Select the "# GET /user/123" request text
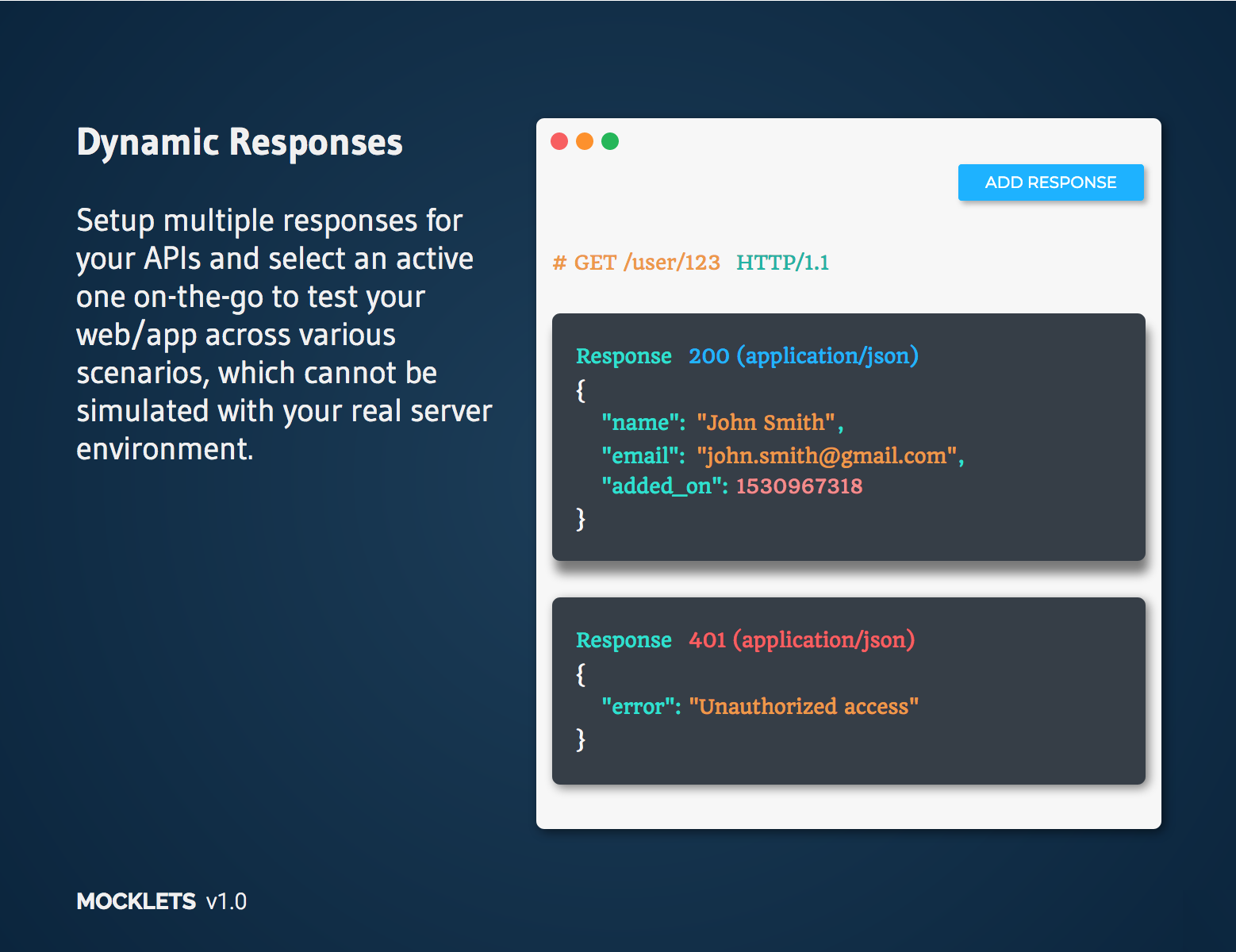 click(636, 263)
